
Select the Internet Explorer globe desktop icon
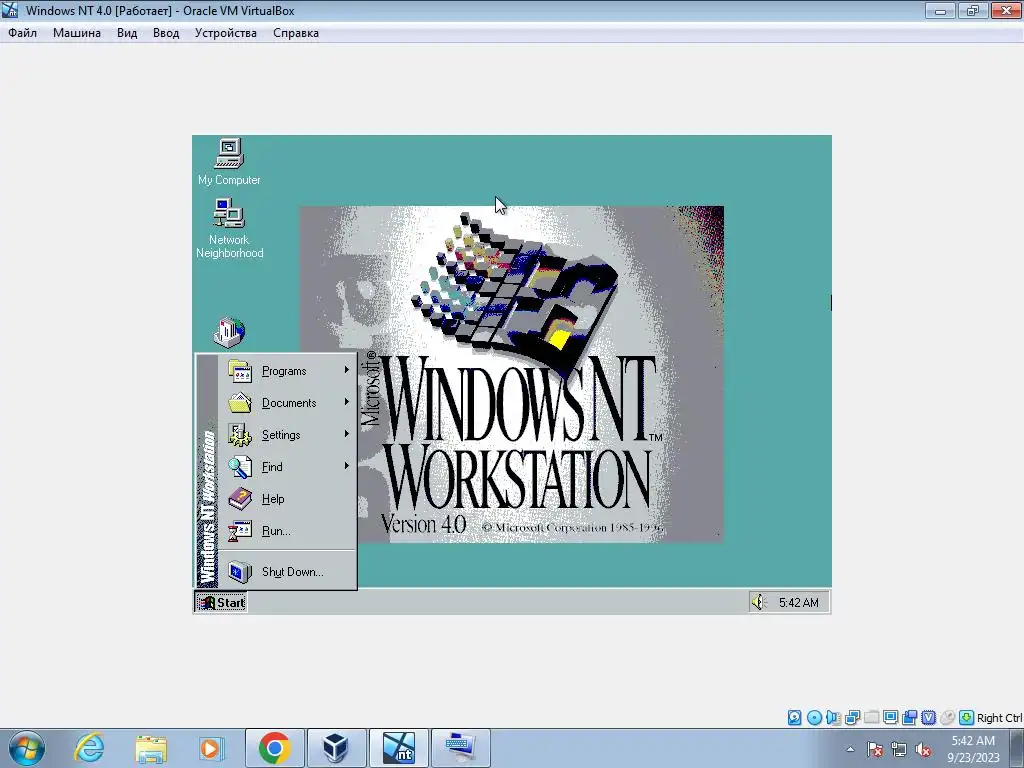point(229,332)
